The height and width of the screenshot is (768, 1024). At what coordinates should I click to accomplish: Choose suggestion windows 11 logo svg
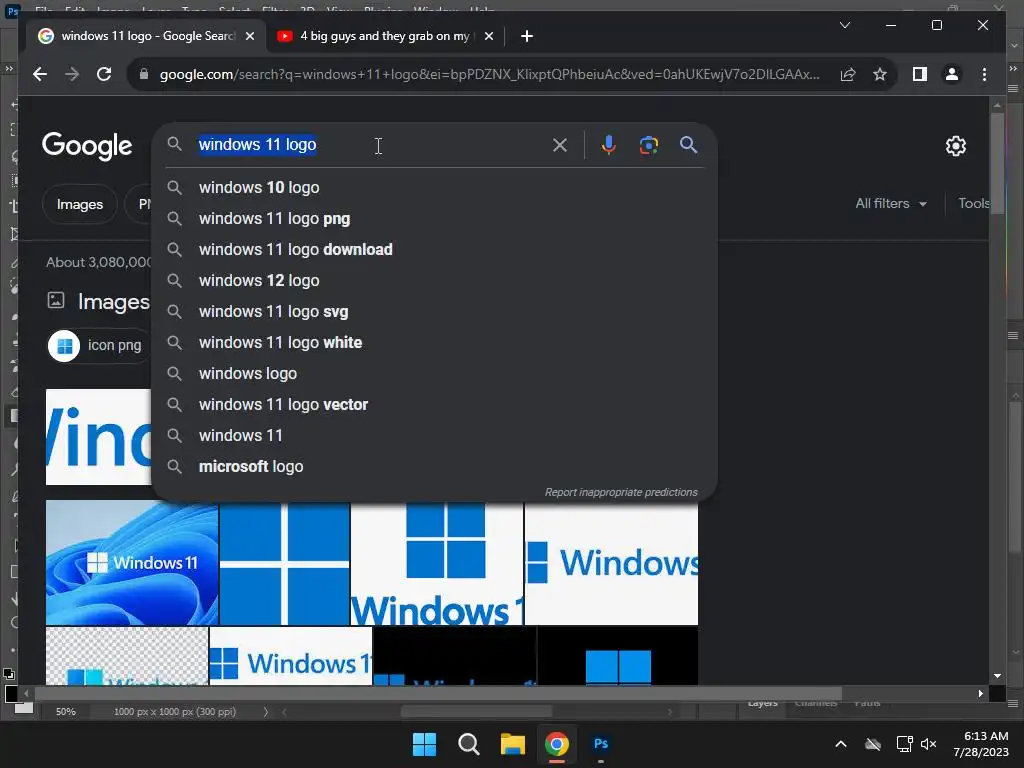click(x=434, y=312)
